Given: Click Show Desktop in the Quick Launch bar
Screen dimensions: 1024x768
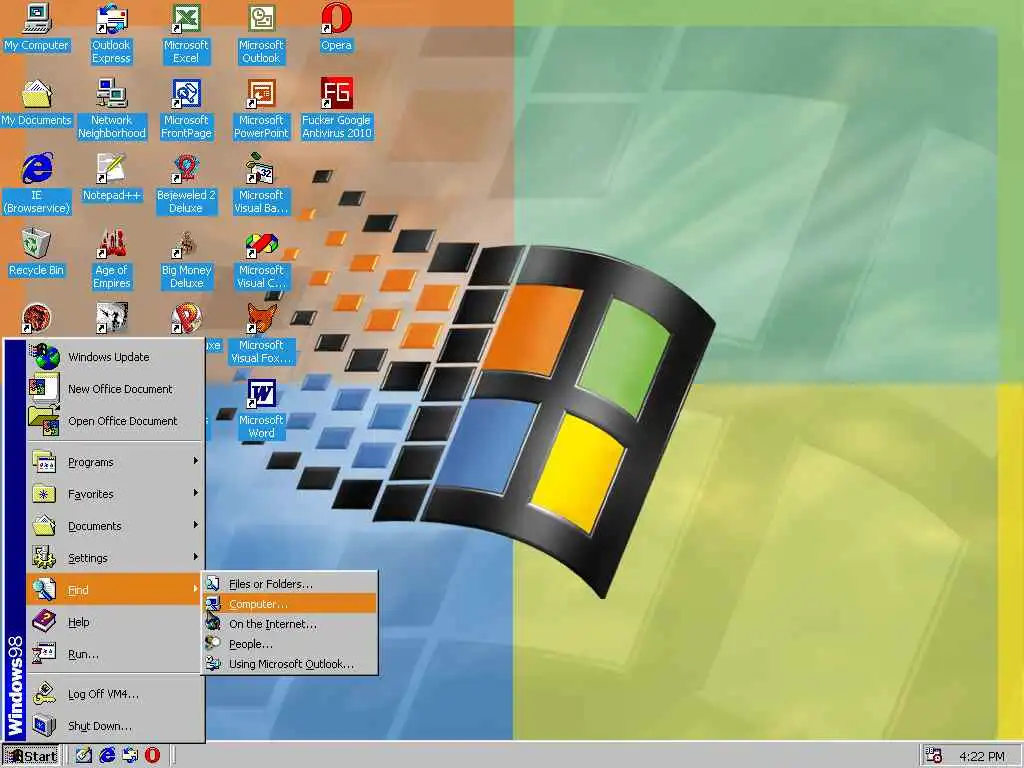Looking at the screenshot, I should (x=83, y=756).
